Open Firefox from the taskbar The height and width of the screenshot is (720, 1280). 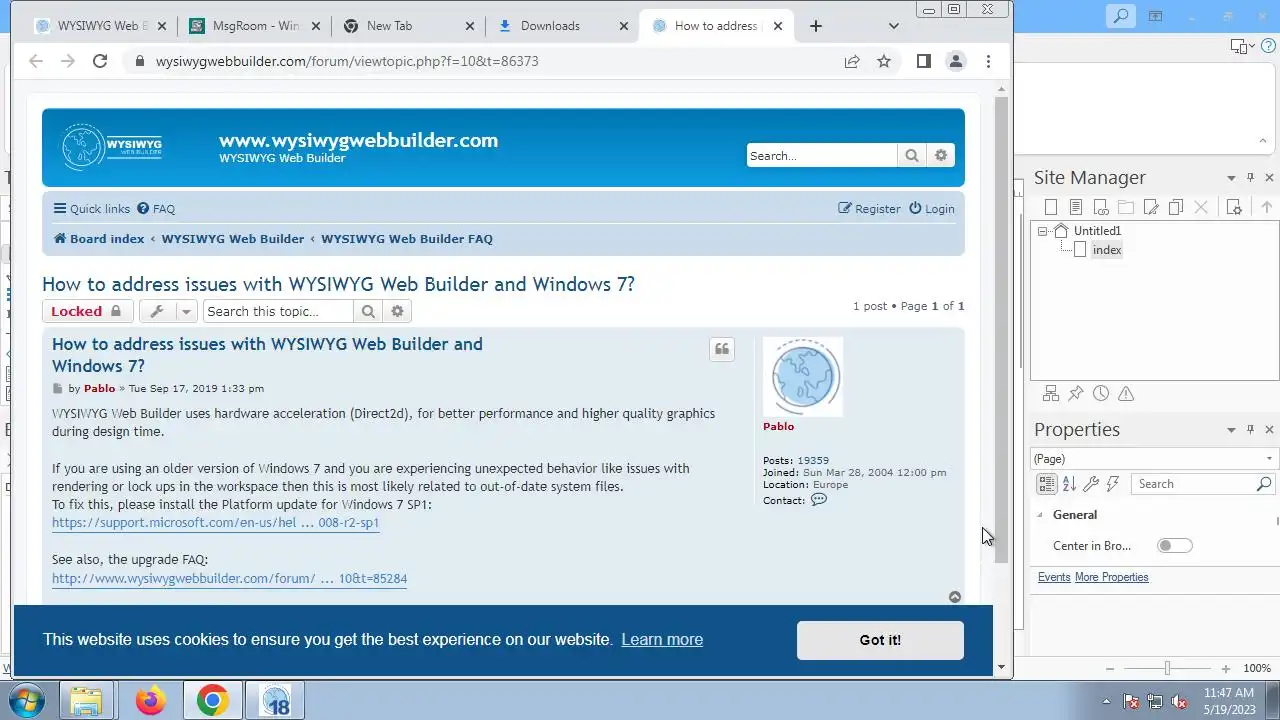[x=151, y=701]
